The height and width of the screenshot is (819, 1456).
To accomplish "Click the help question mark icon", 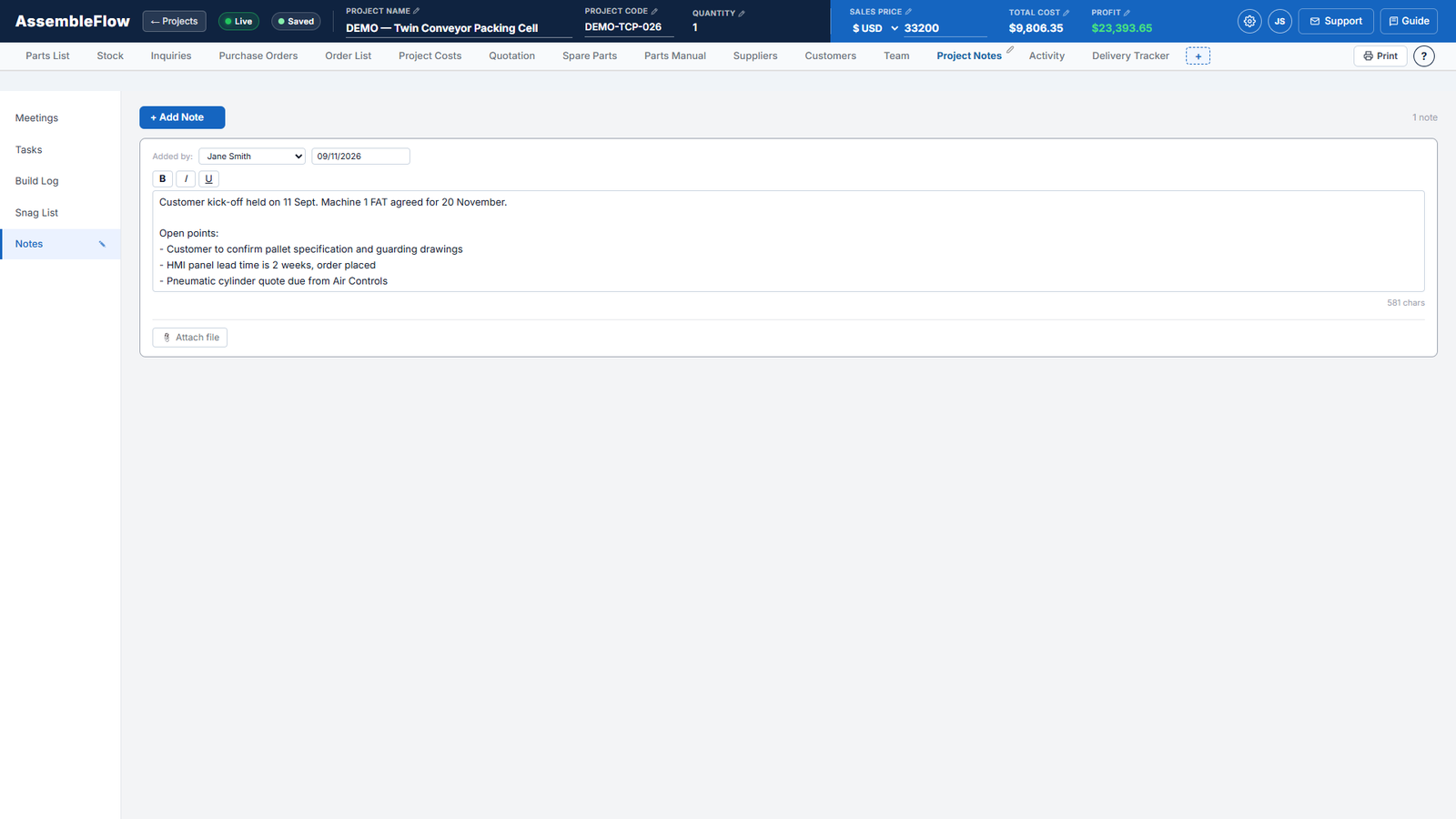I will point(1424,56).
